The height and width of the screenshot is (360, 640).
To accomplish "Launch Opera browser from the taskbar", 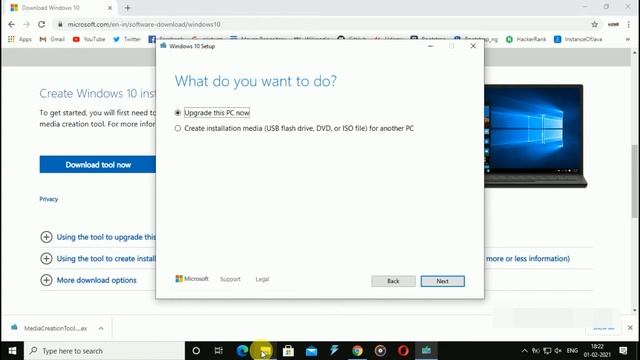I will click(403, 351).
